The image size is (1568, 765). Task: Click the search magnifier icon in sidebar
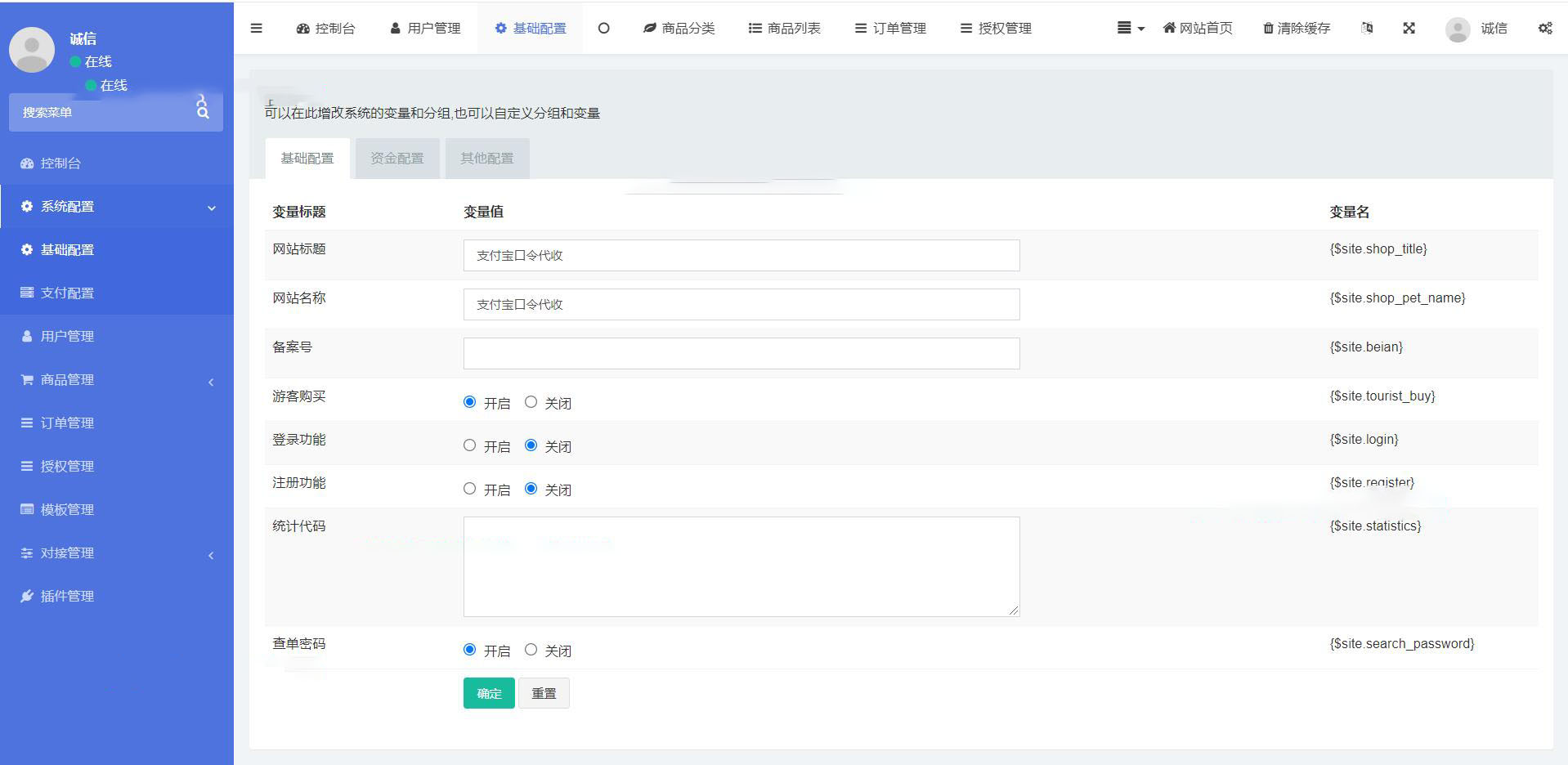pos(203,112)
